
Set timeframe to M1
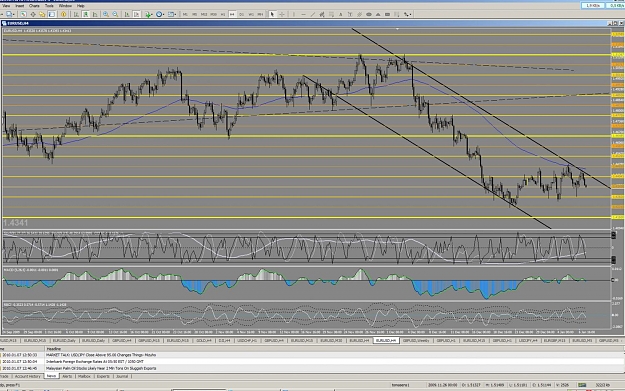point(185,14)
